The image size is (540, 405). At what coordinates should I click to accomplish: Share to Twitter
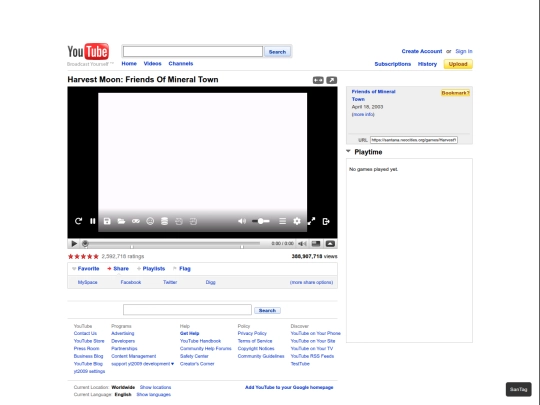[x=170, y=282]
